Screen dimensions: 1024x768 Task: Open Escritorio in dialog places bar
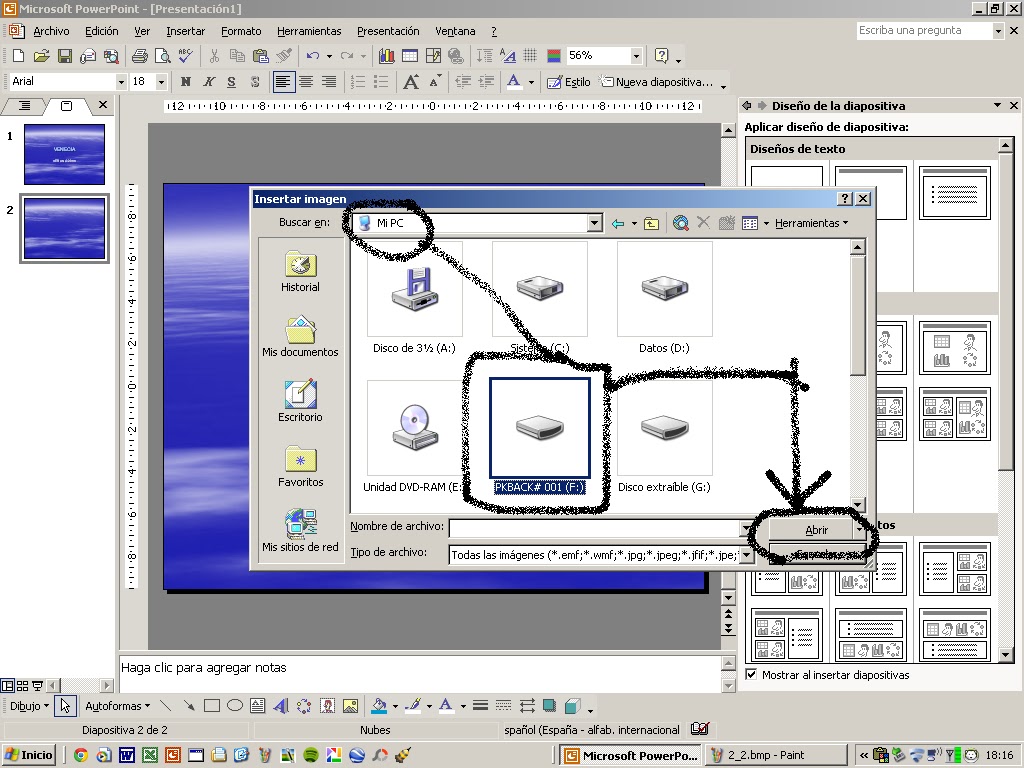(x=300, y=402)
